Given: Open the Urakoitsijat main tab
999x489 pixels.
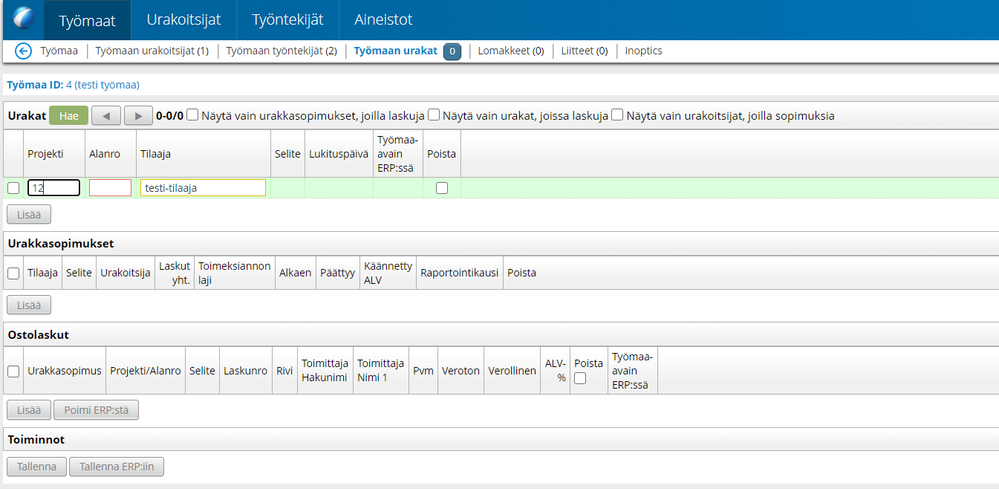Looking at the screenshot, I should pyautogui.click(x=183, y=20).
